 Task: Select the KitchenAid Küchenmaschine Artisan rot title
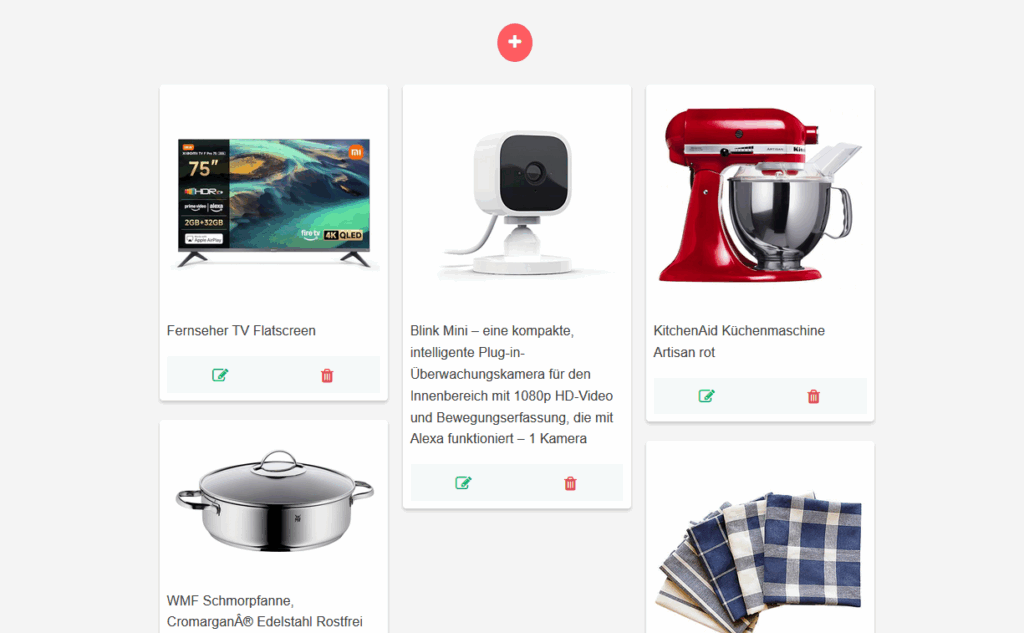point(739,341)
